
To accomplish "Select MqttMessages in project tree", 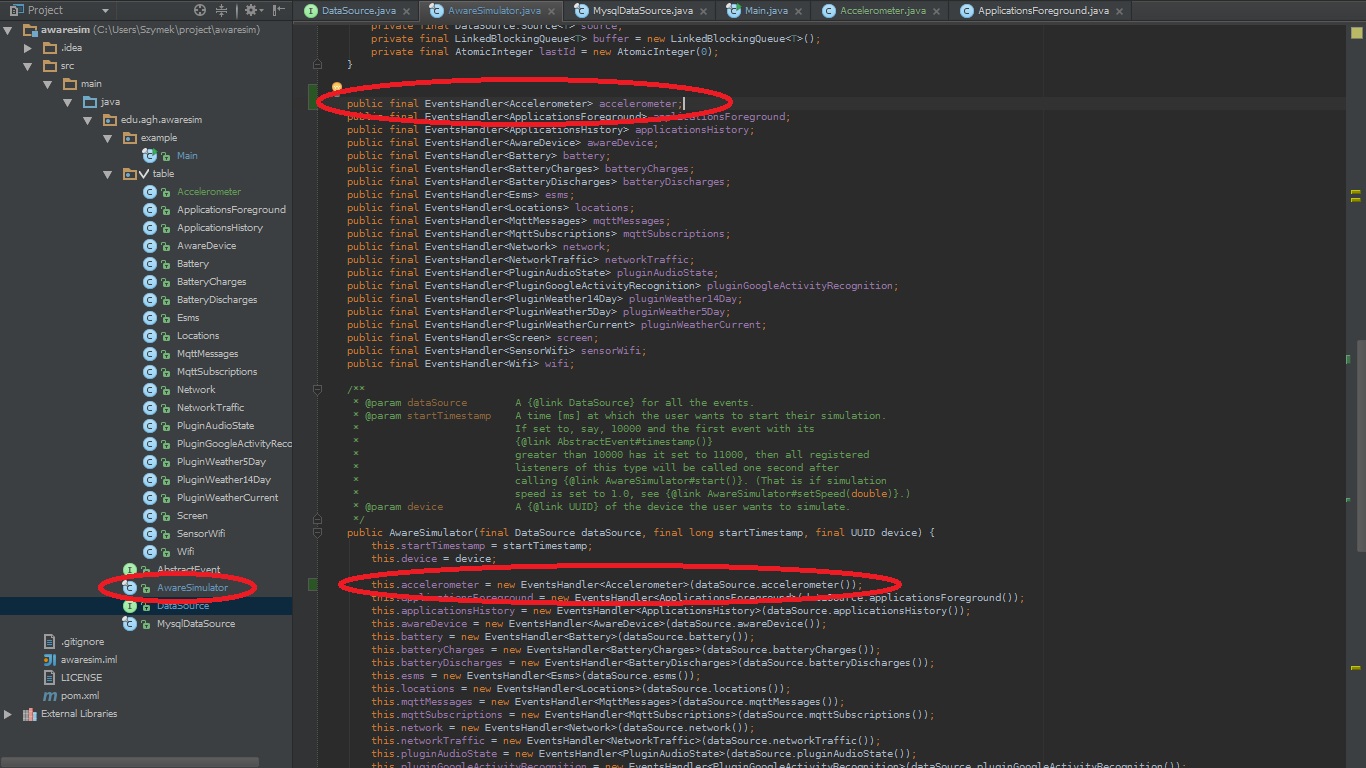I will (208, 354).
